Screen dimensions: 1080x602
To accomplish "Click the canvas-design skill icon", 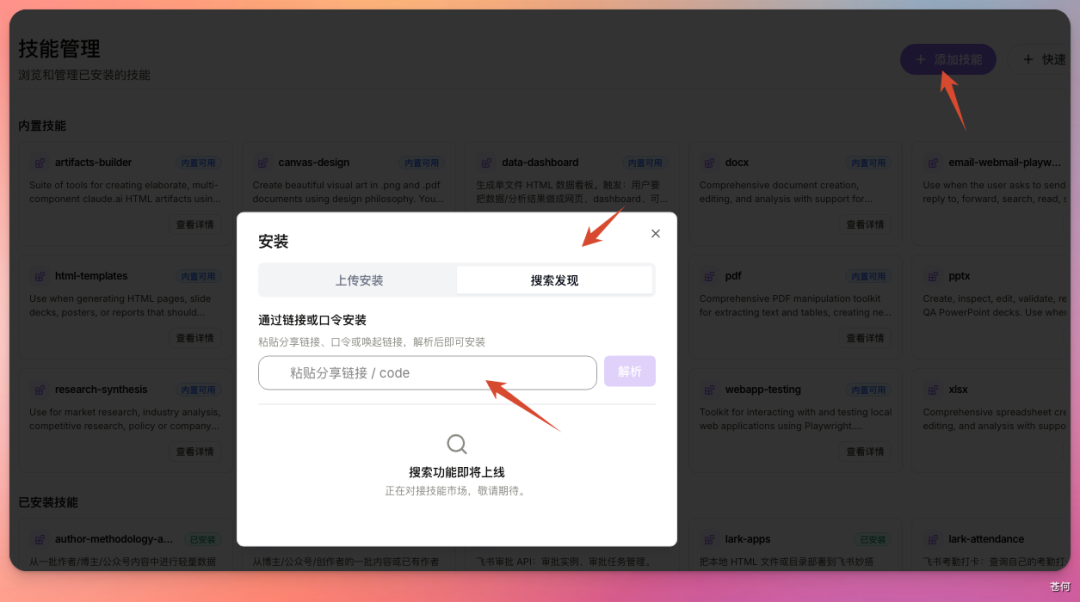I will (x=263, y=163).
